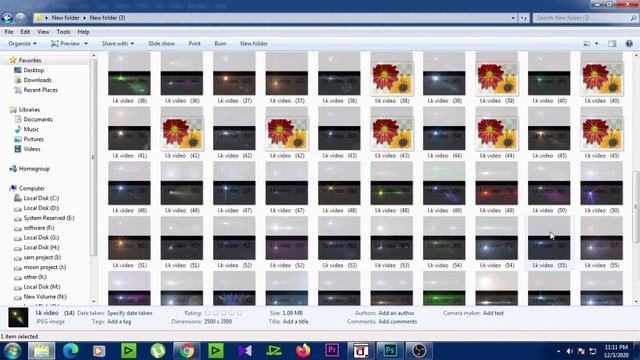Open the Help menu
Viewport: 640px width, 360px height.
83,31
